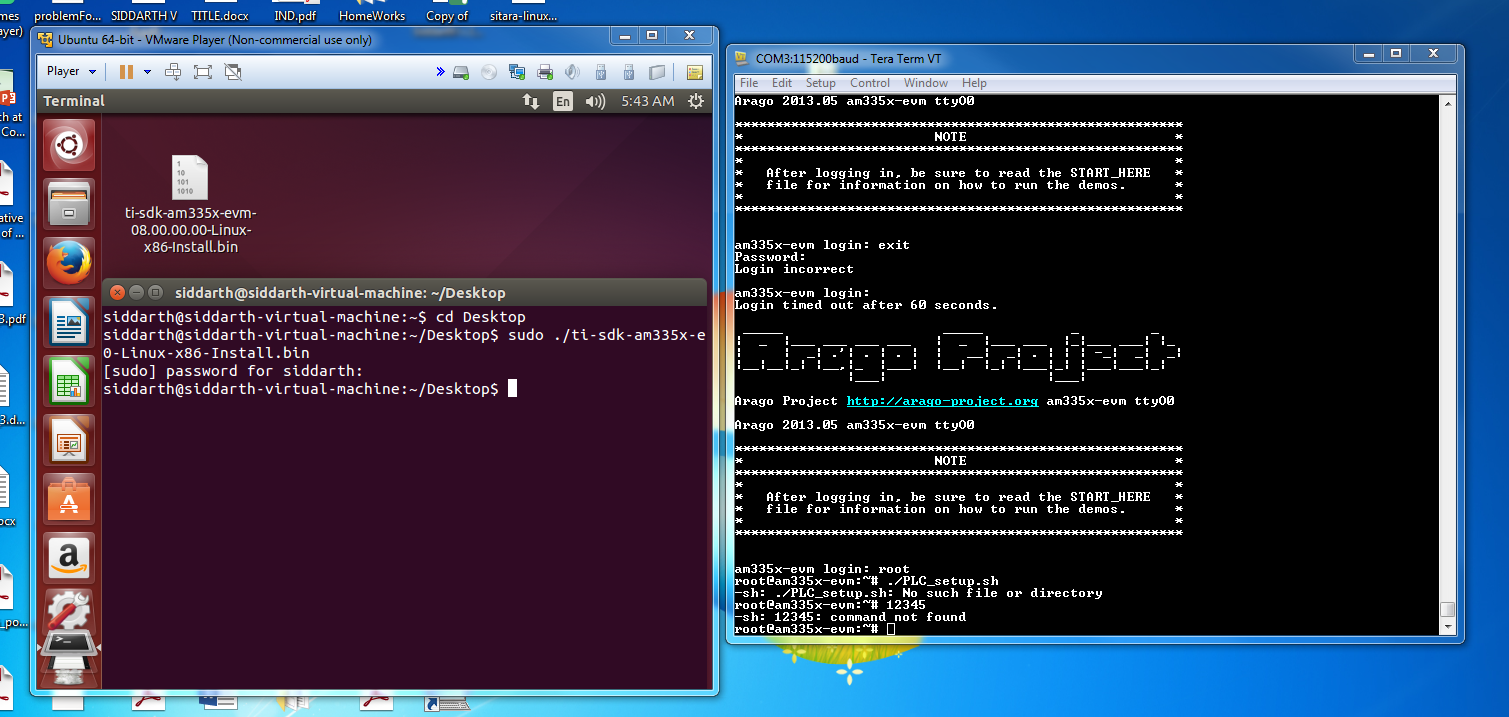1509x717 pixels.
Task: Click the 5:43 AM clock in Ubuntu panel
Action: tap(647, 101)
